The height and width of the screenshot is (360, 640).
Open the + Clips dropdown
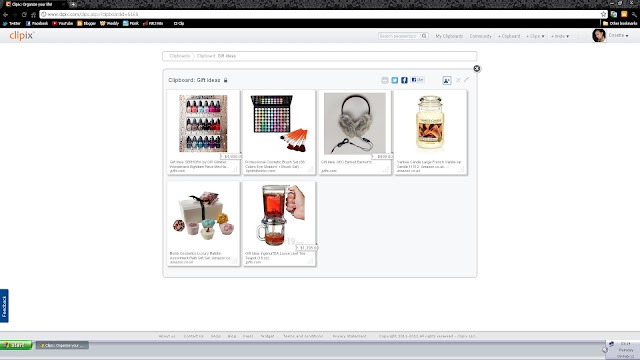tap(535, 36)
